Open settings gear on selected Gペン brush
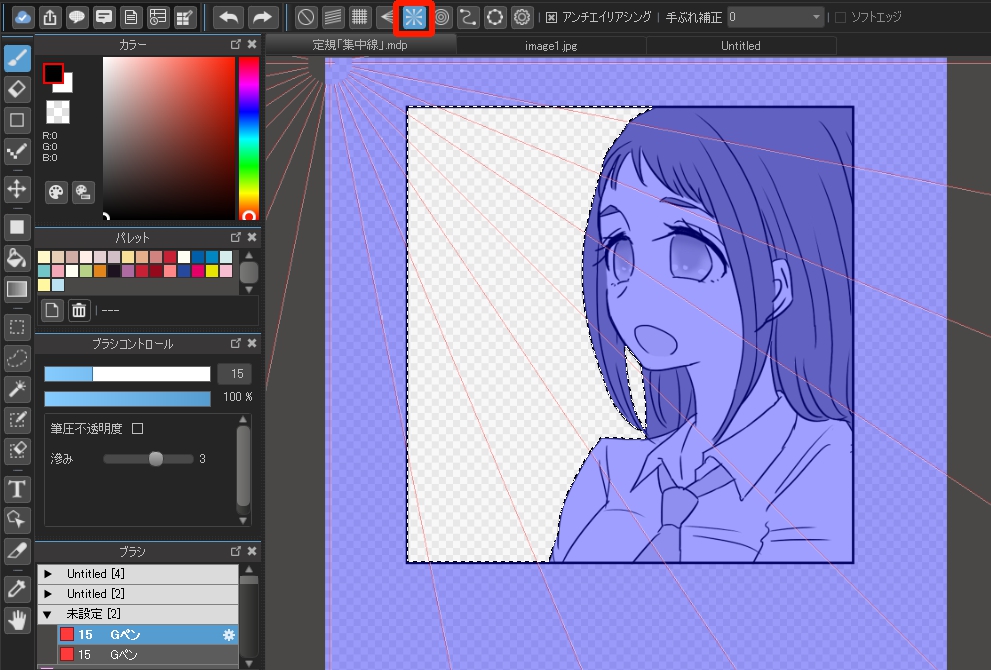991x670 pixels. 228,634
